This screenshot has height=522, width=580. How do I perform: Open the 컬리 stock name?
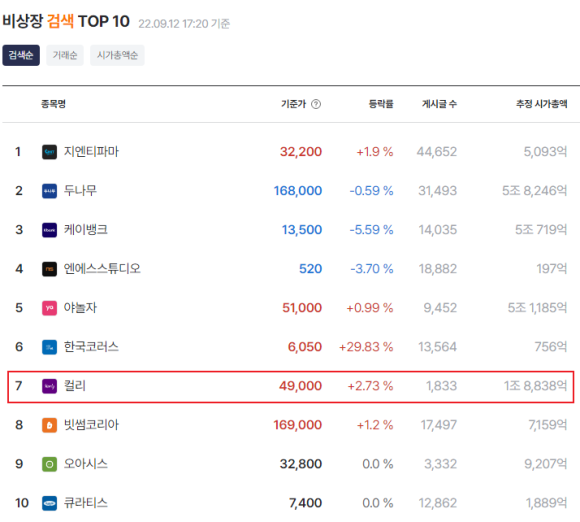[75, 386]
